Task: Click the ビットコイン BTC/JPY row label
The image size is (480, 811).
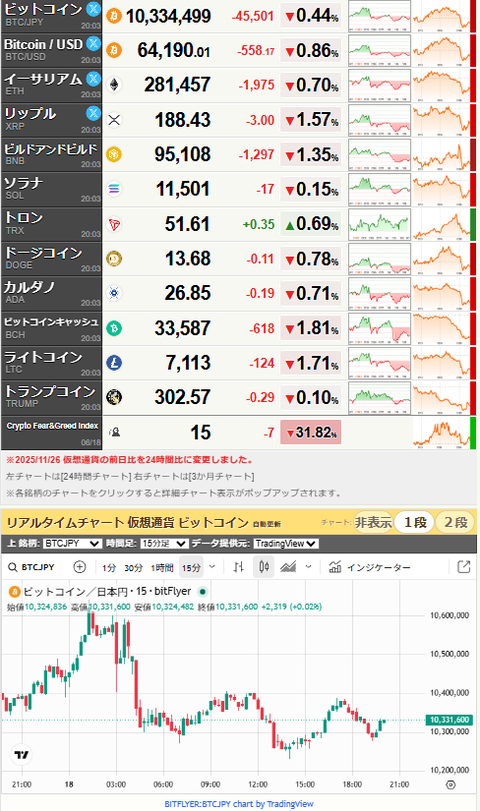Action: coord(51,16)
